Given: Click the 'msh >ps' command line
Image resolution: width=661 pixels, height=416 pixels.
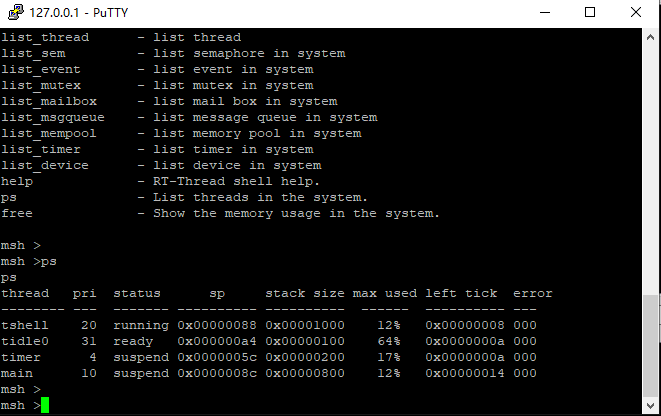Looking at the screenshot, I should (29, 262).
